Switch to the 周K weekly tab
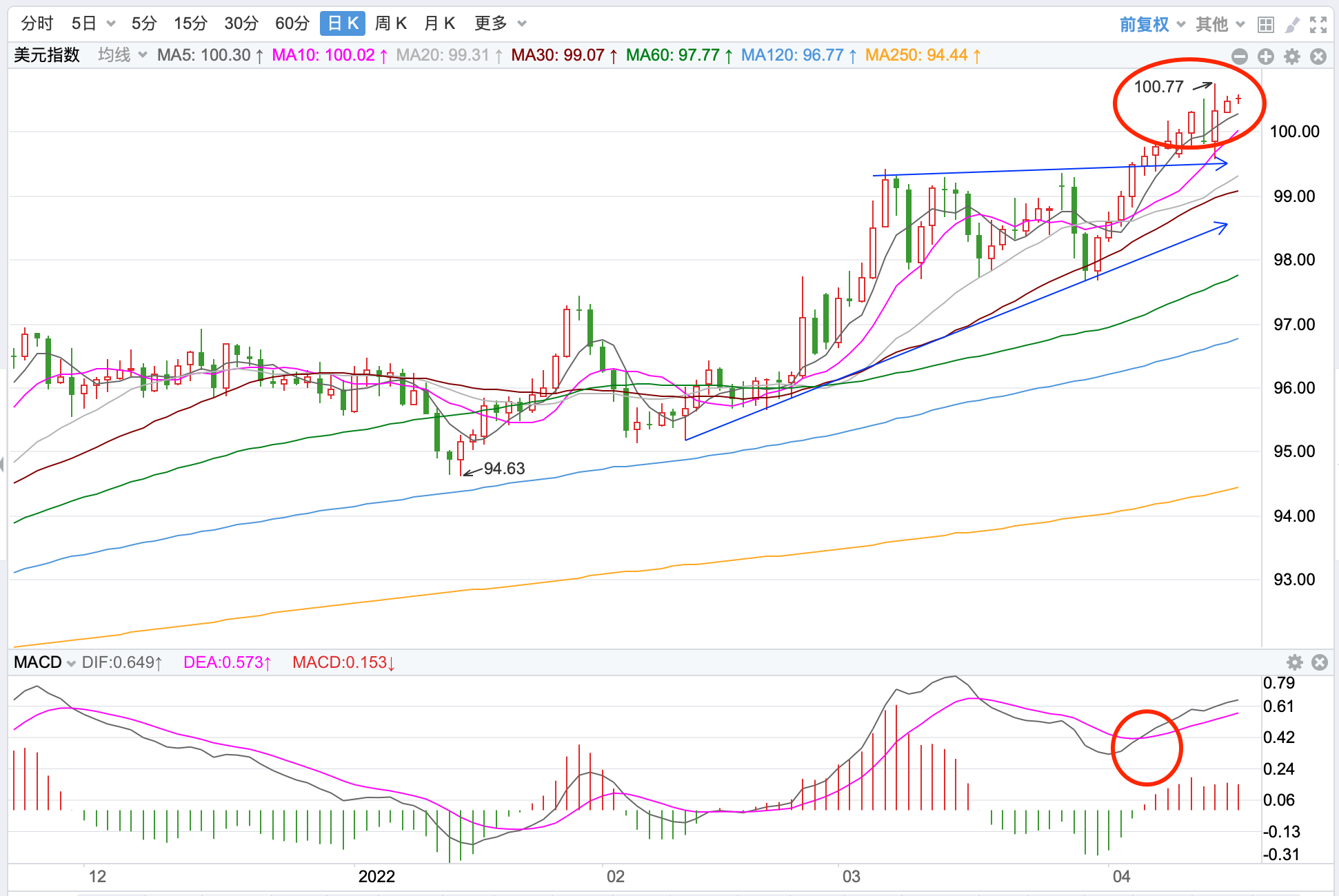This screenshot has height=896, width=1339. 391,24
